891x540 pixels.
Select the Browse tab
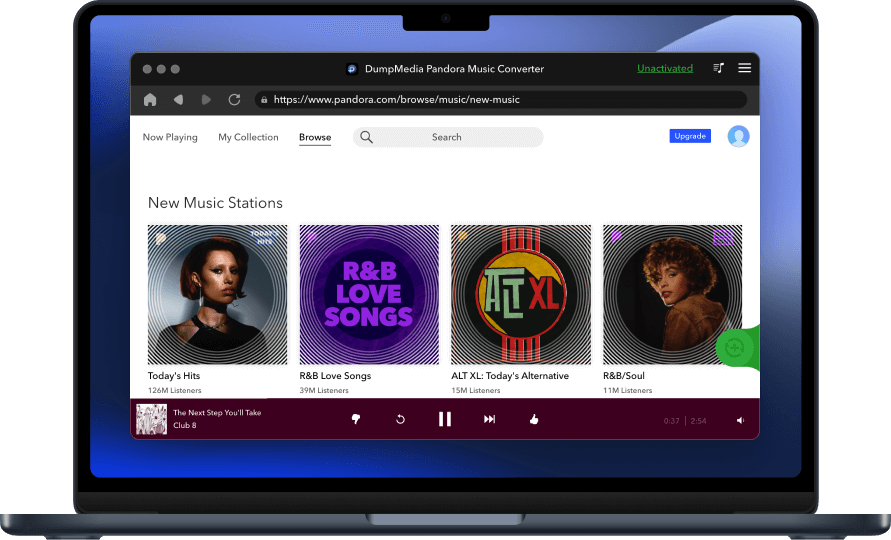tap(315, 137)
